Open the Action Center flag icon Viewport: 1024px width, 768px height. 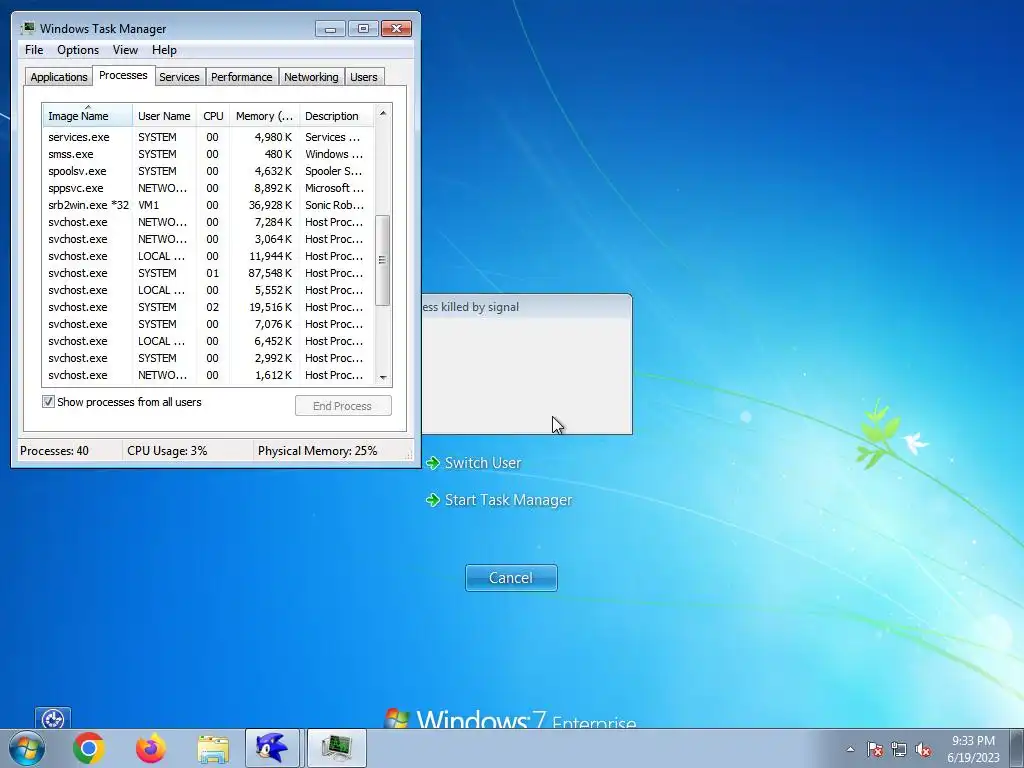tap(875, 749)
